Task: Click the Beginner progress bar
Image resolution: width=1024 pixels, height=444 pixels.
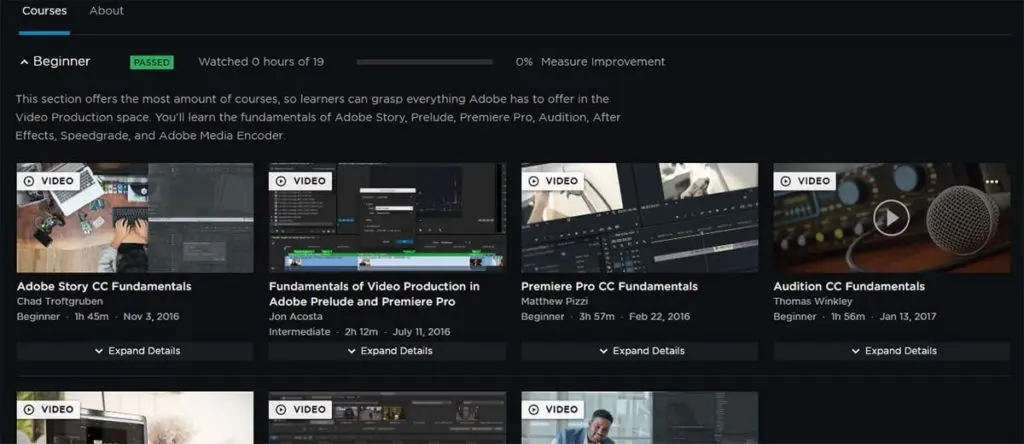Action: (x=424, y=62)
